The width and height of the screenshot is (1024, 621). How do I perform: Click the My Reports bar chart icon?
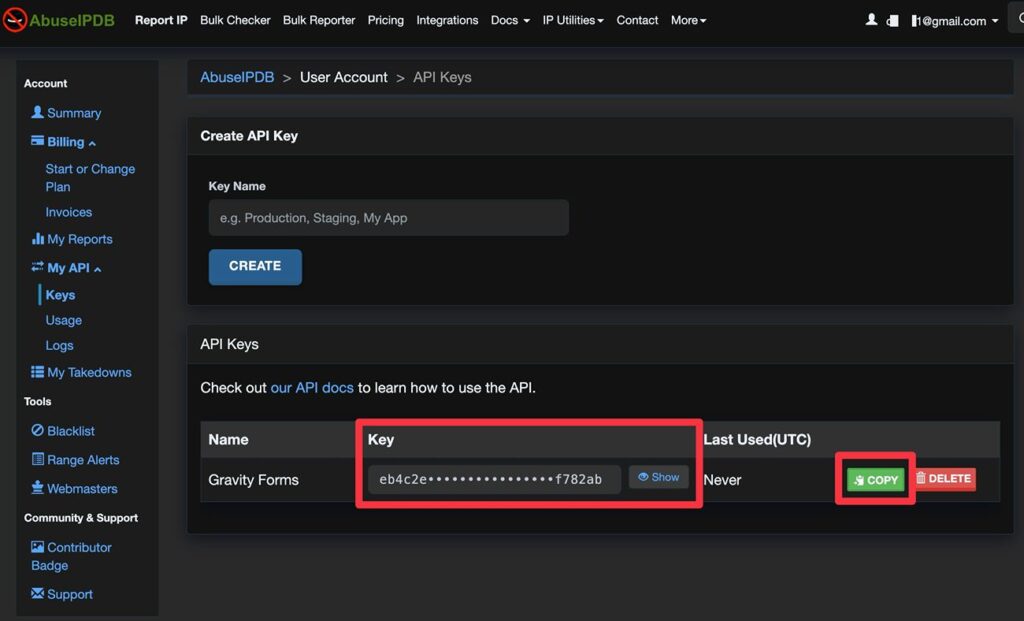tap(38, 238)
